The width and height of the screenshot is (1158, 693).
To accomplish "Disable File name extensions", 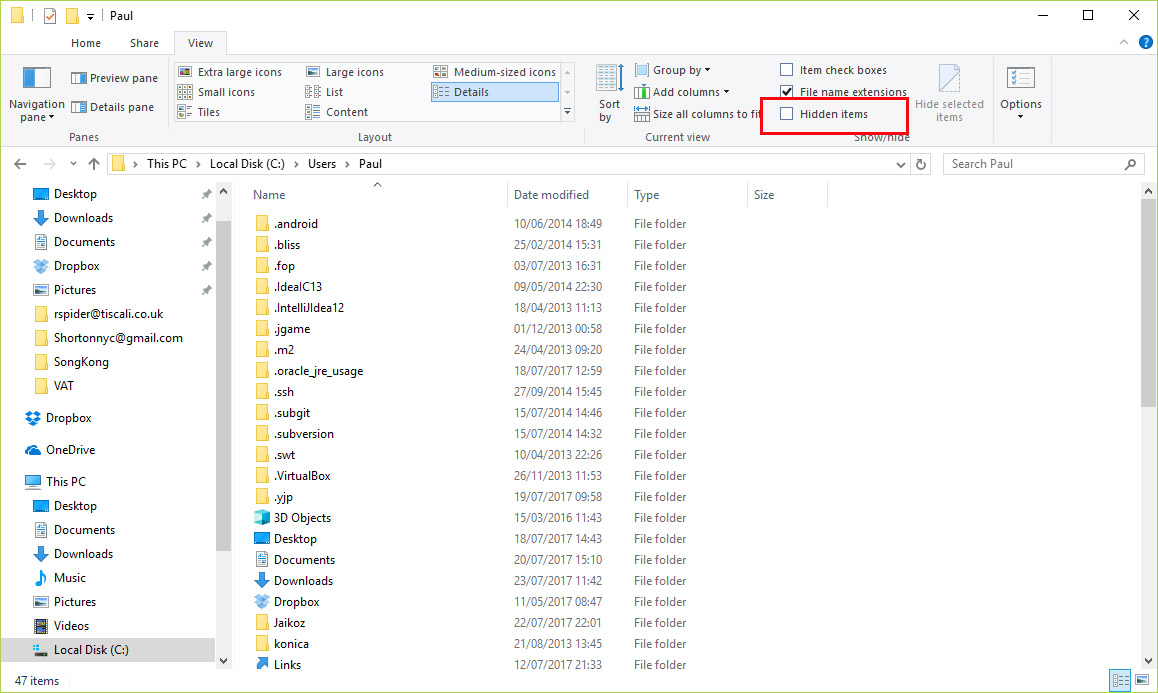I will point(787,91).
